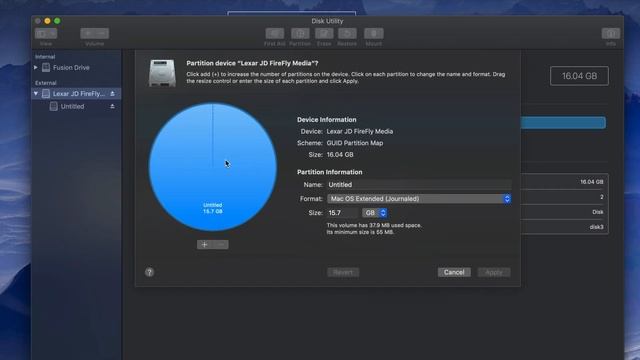Viewport: 640px width, 360px height.
Task: Click the Revert button
Action: pyautogui.click(x=343, y=272)
